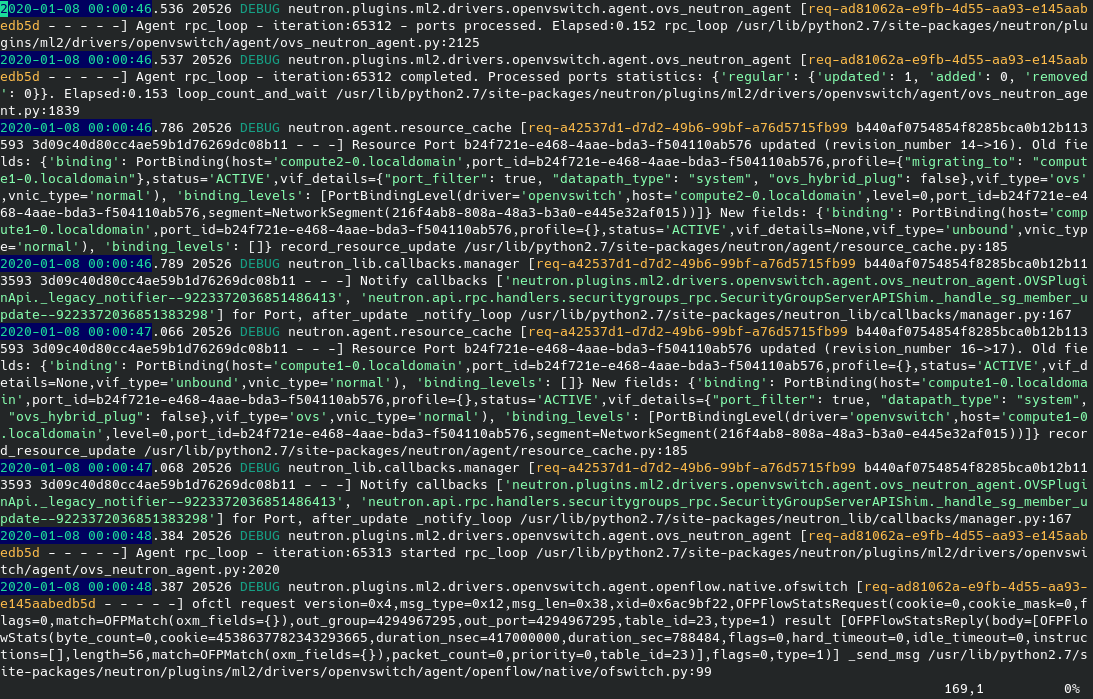Click 'neutron.agent.resource_cache' on the 00:00:47.066 line
The height and width of the screenshot is (699, 1093).
(400, 332)
